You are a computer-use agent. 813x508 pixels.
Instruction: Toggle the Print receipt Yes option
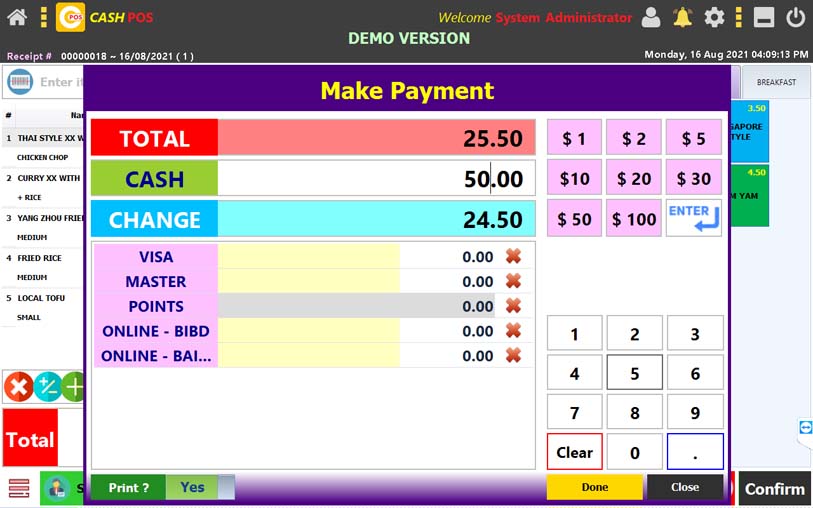click(192, 487)
